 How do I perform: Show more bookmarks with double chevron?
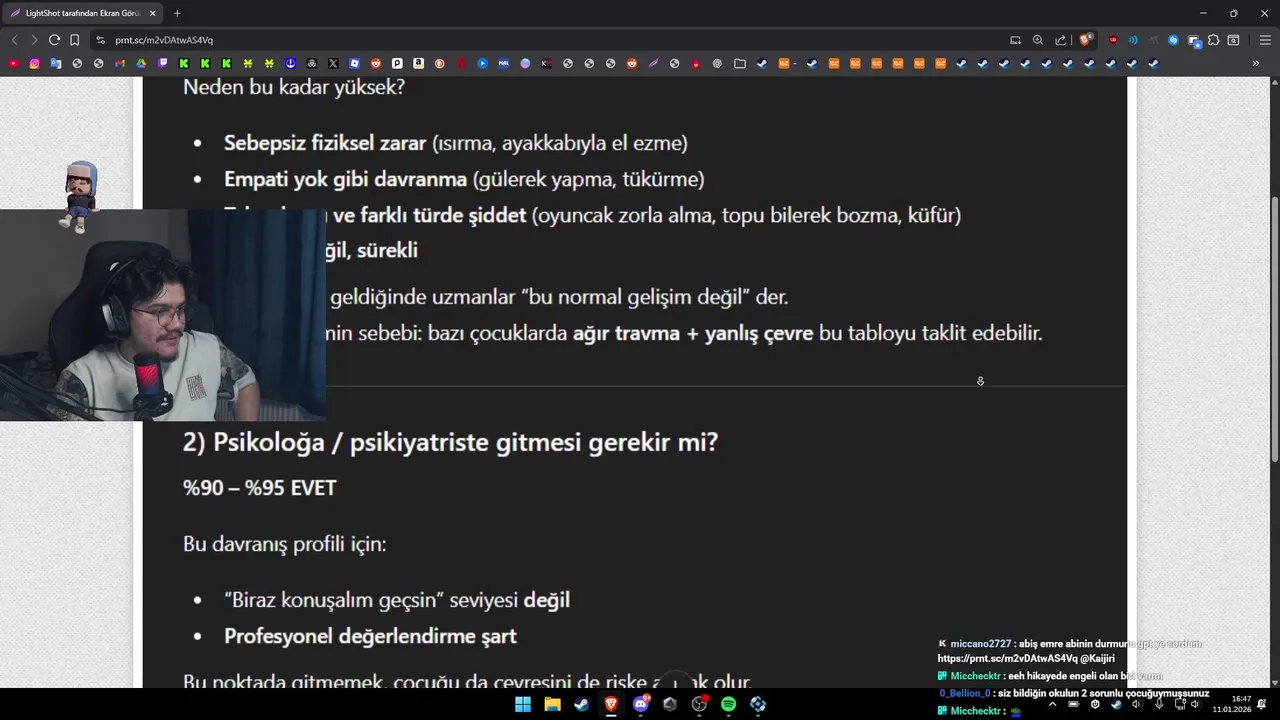pos(1256,64)
